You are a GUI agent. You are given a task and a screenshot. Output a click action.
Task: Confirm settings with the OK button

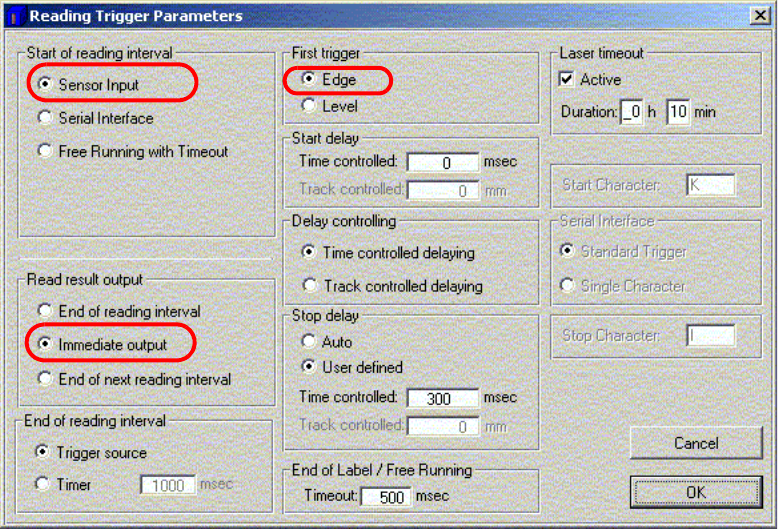(x=695, y=492)
